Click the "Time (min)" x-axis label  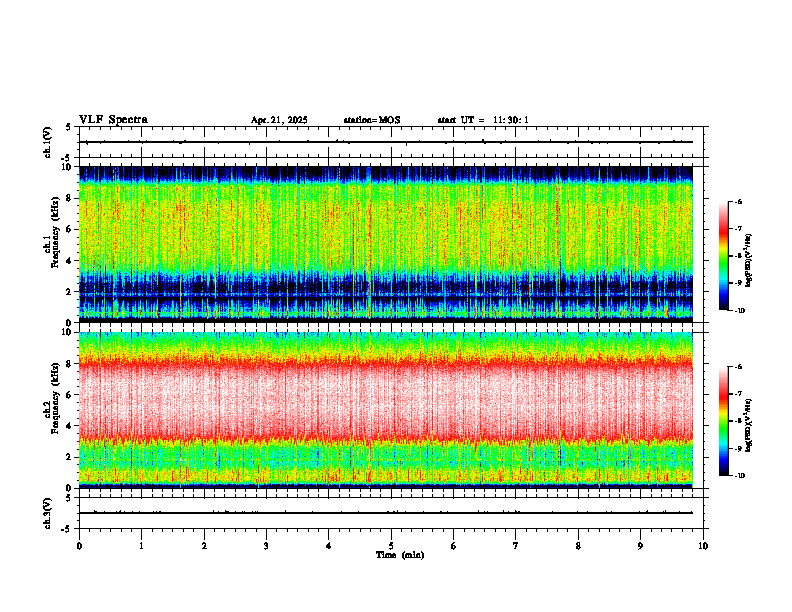click(x=400, y=555)
